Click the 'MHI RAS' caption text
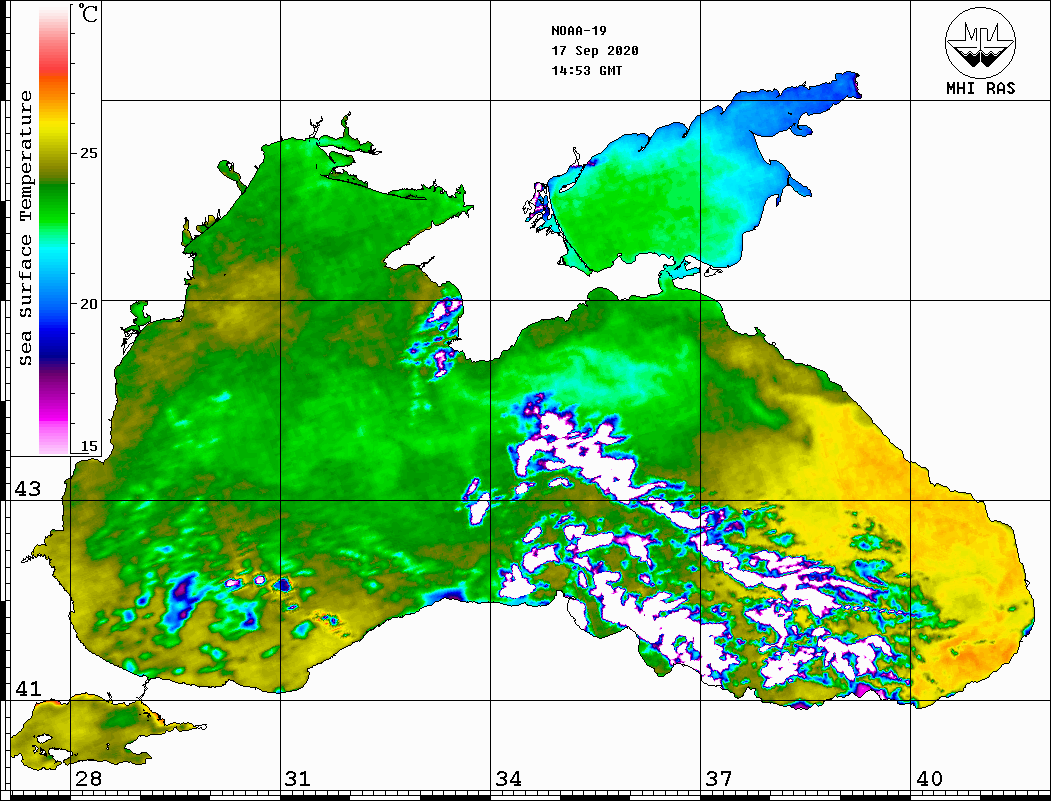 point(981,88)
